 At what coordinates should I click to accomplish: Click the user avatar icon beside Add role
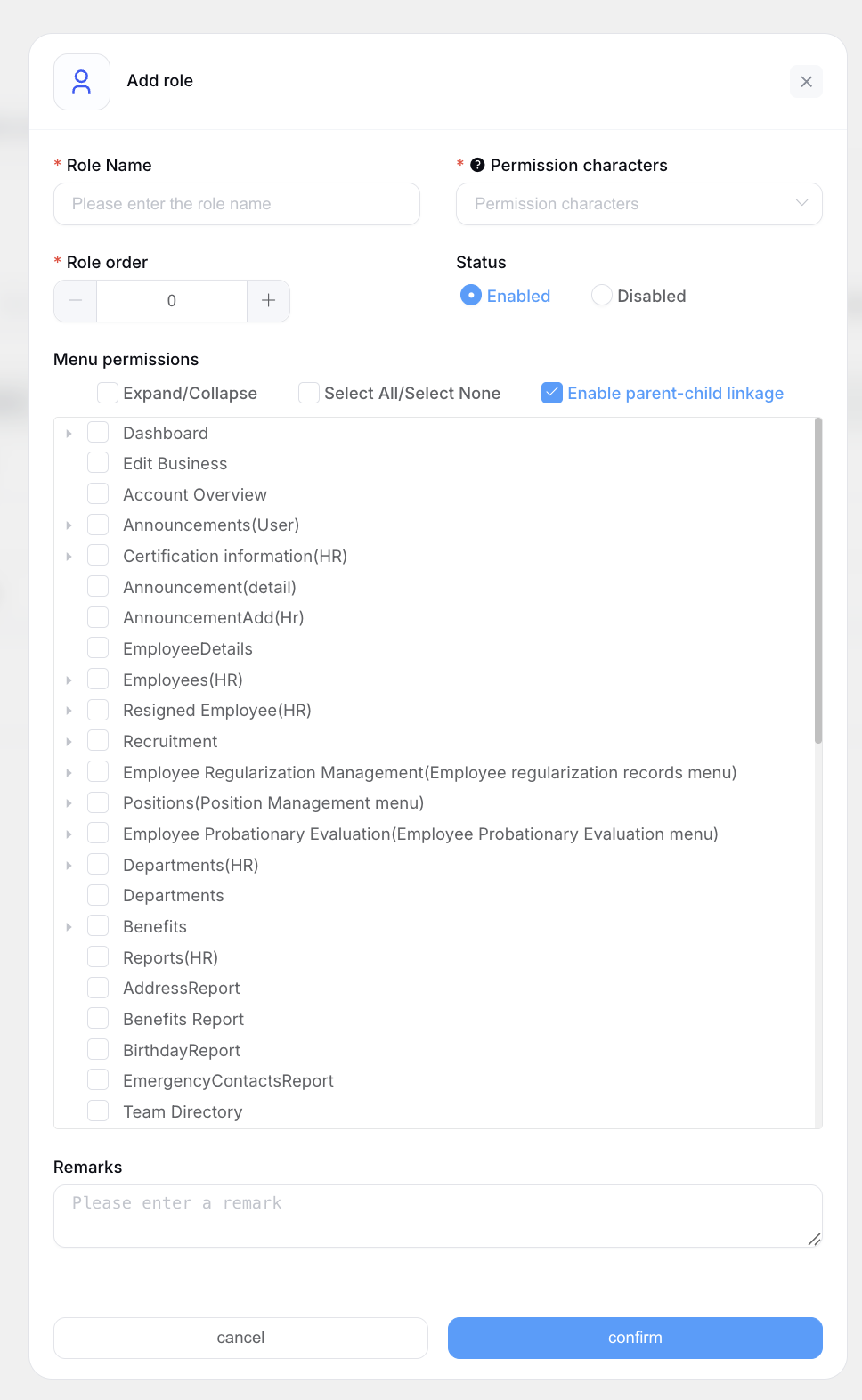pos(82,82)
